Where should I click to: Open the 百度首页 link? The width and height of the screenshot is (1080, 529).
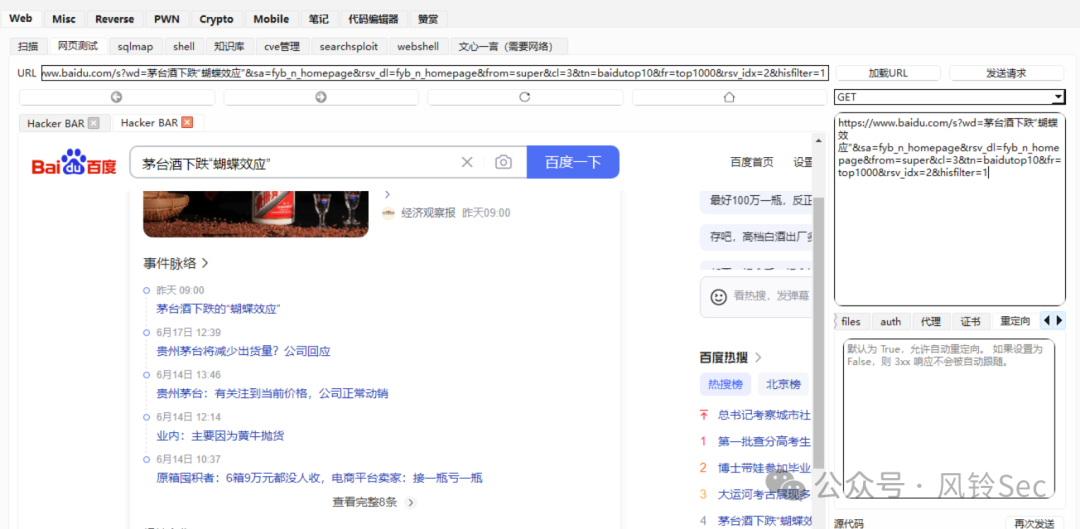pyautogui.click(x=752, y=163)
